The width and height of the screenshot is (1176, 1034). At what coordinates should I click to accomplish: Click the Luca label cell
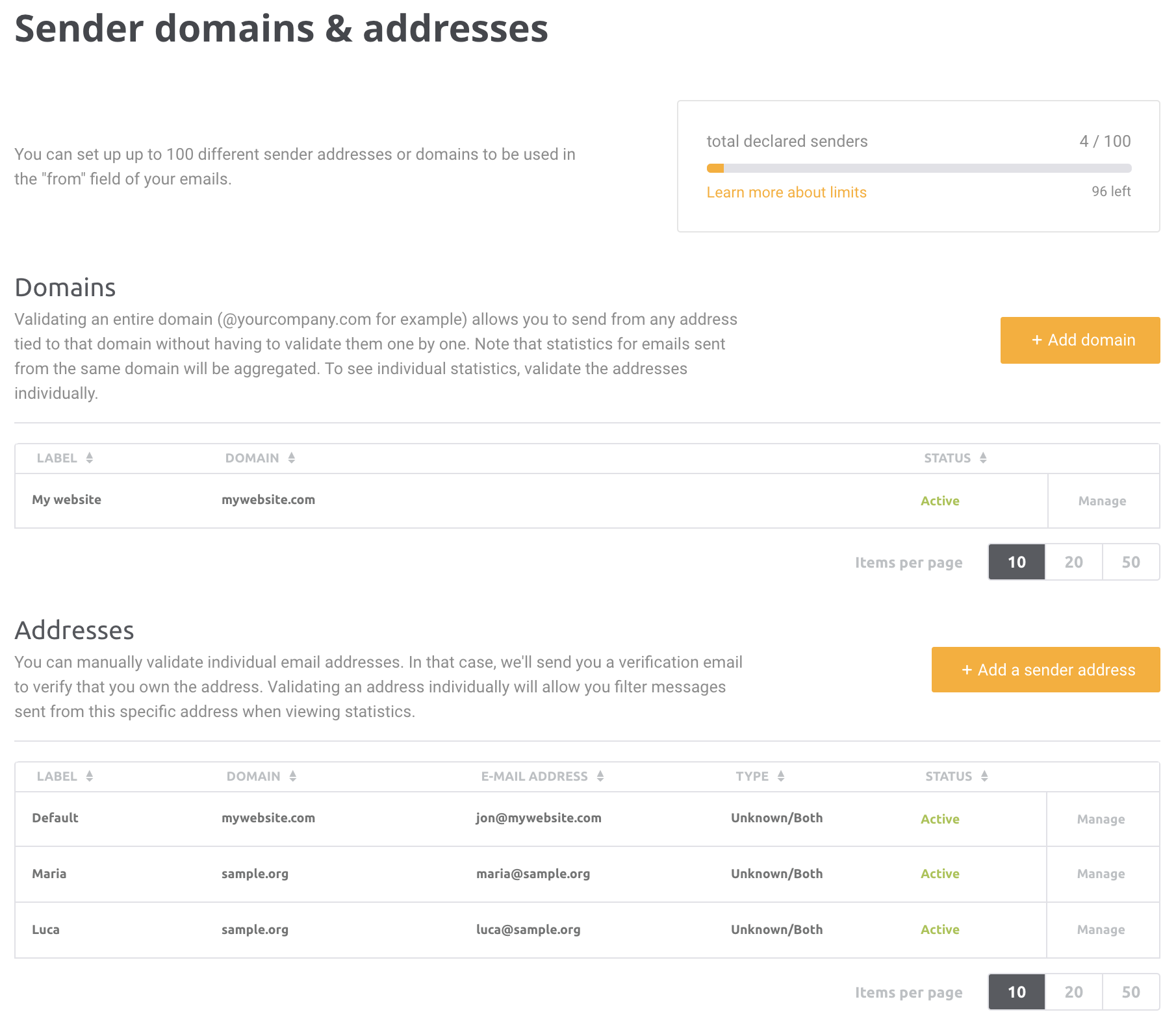(x=45, y=929)
